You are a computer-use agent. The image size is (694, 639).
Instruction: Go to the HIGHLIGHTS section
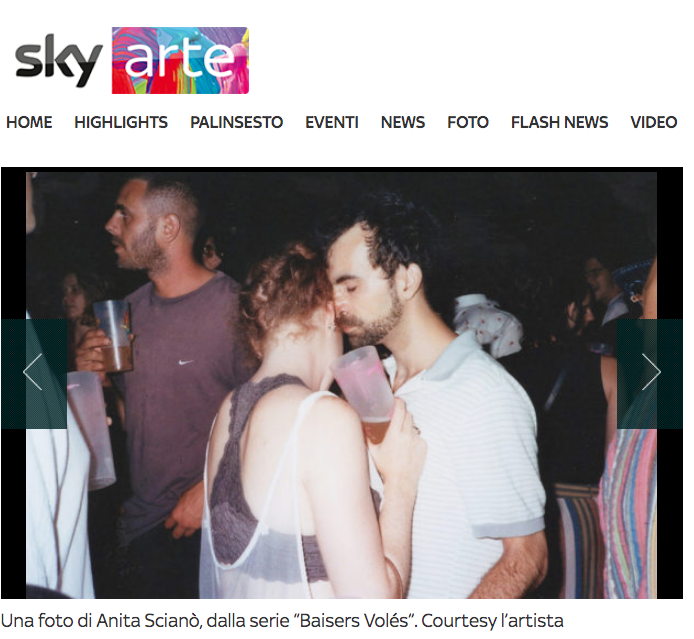pyautogui.click(x=121, y=122)
